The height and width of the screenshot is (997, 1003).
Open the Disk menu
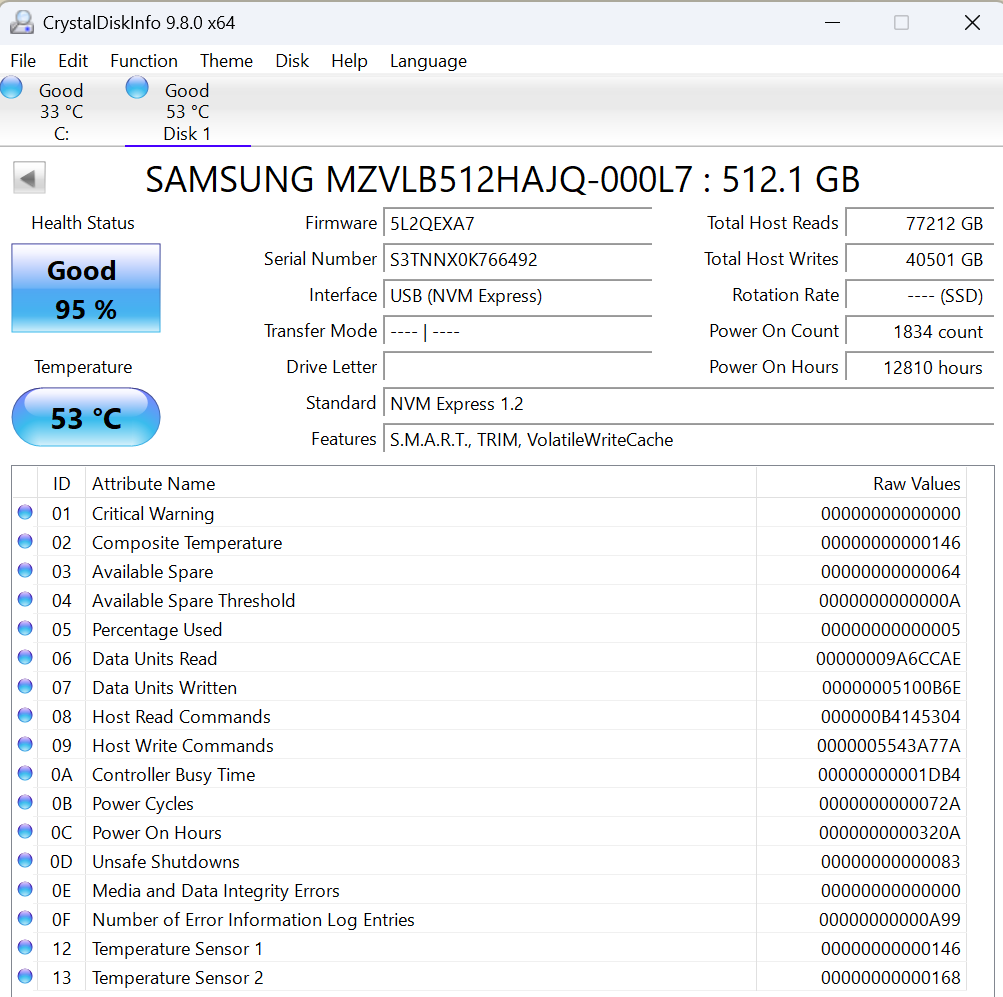tap(292, 61)
